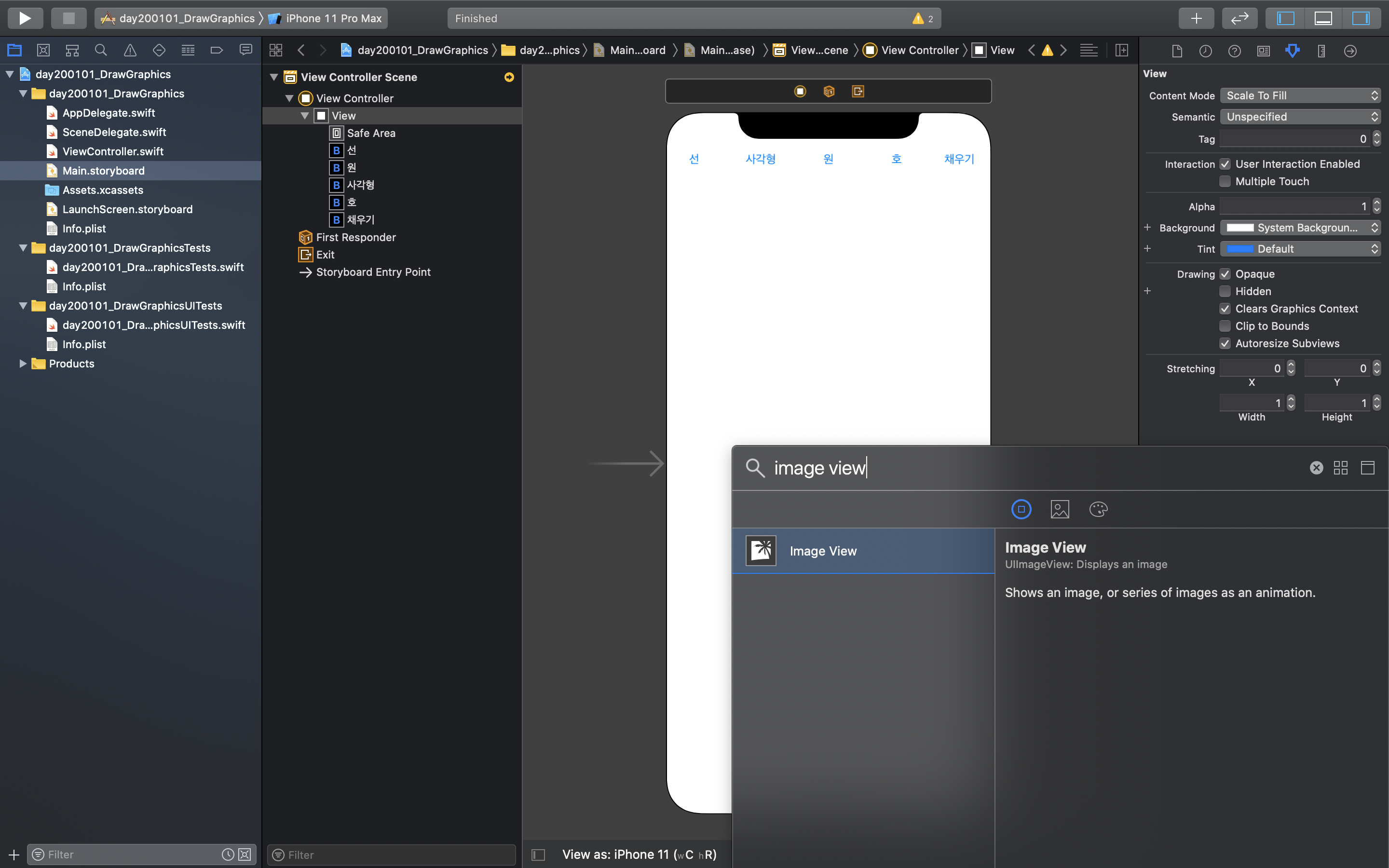Show the Connections inspector arrow icon

click(x=1350, y=51)
